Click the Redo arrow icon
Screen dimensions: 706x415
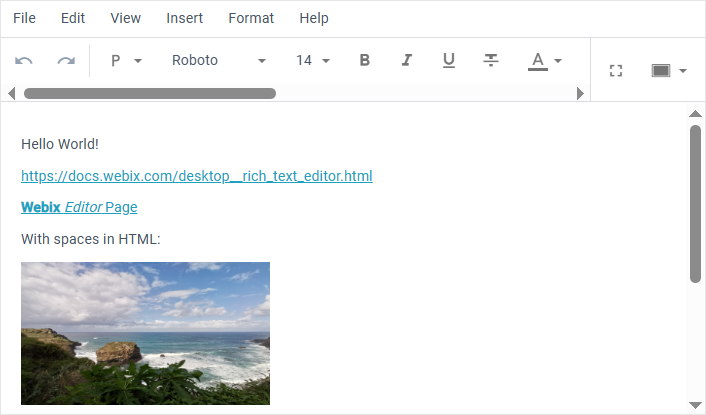tap(66, 61)
